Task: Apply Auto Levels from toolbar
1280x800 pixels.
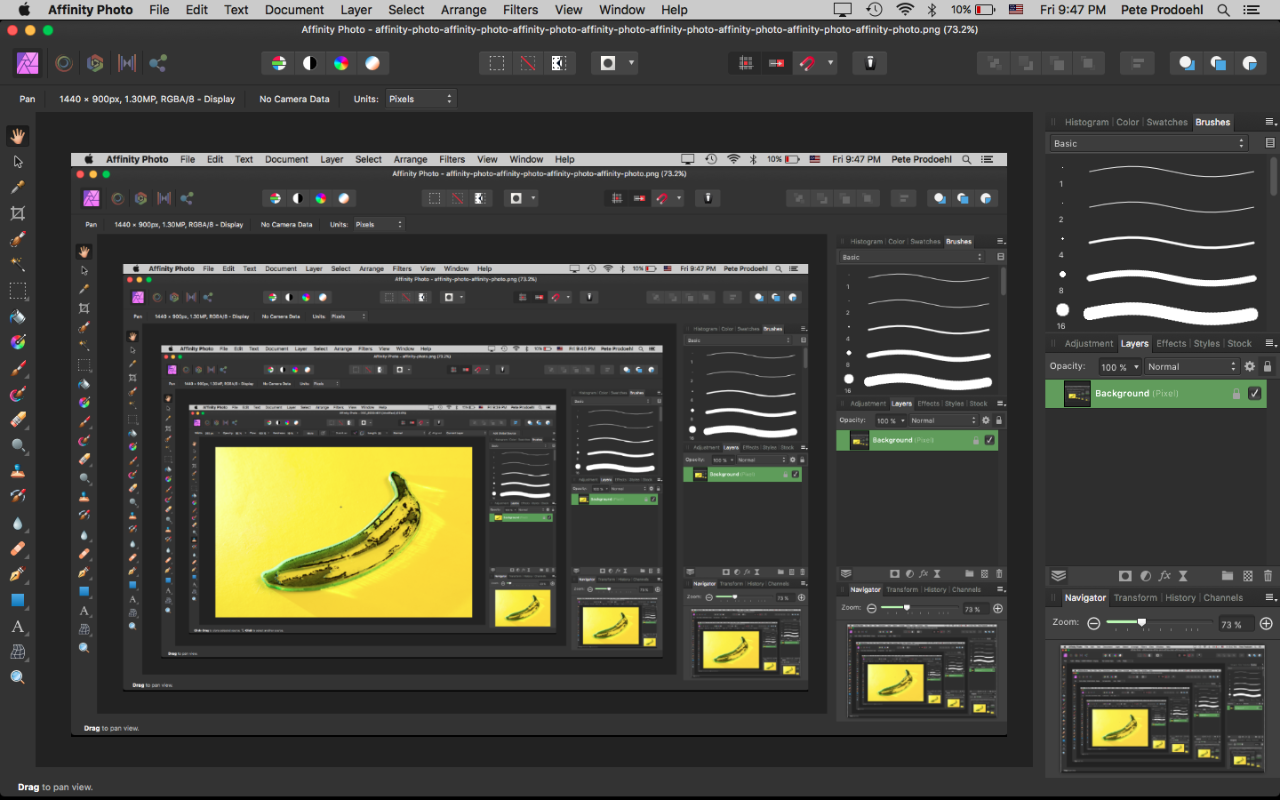Action: (x=279, y=63)
